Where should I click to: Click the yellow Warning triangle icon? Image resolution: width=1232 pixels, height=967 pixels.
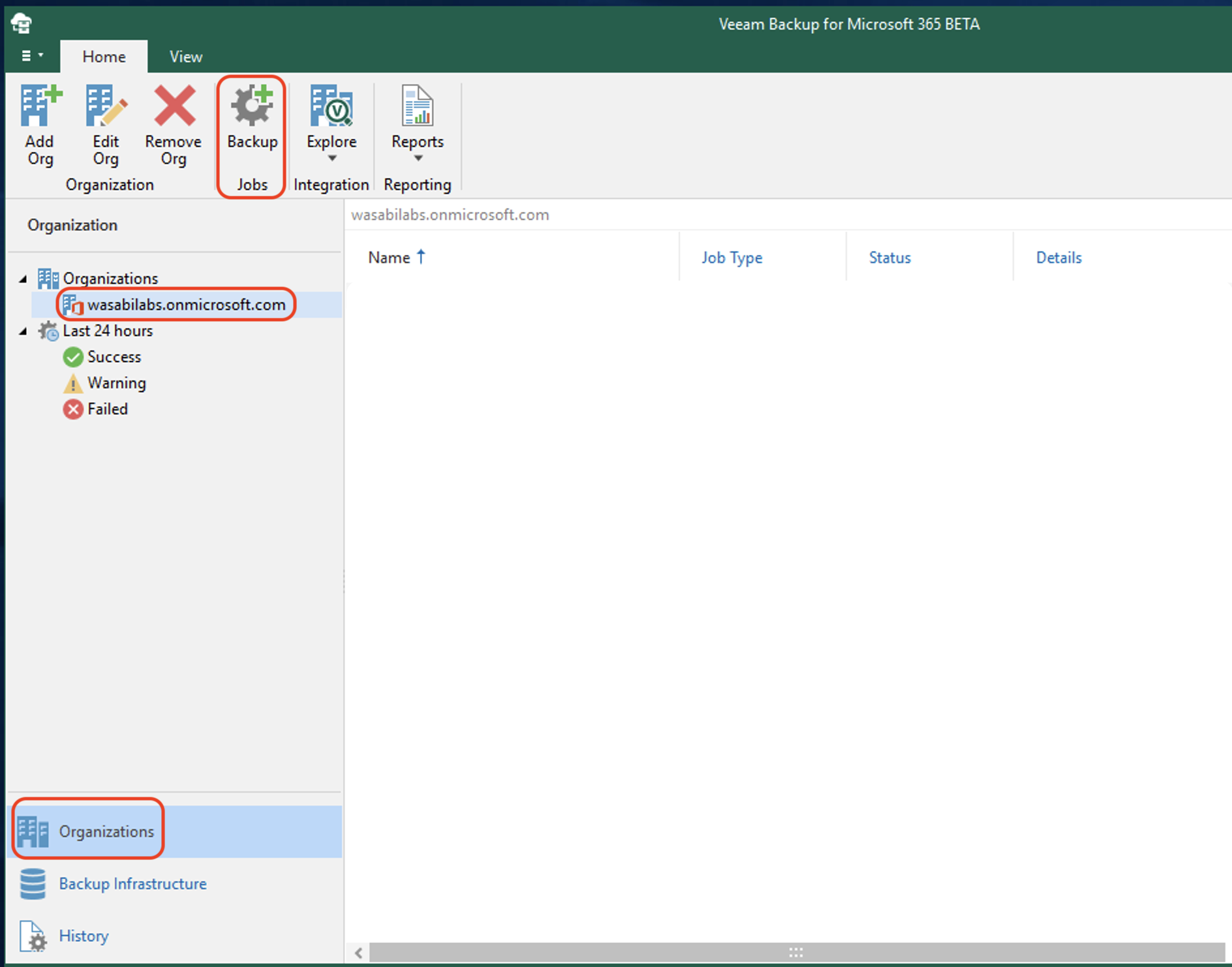(x=73, y=383)
